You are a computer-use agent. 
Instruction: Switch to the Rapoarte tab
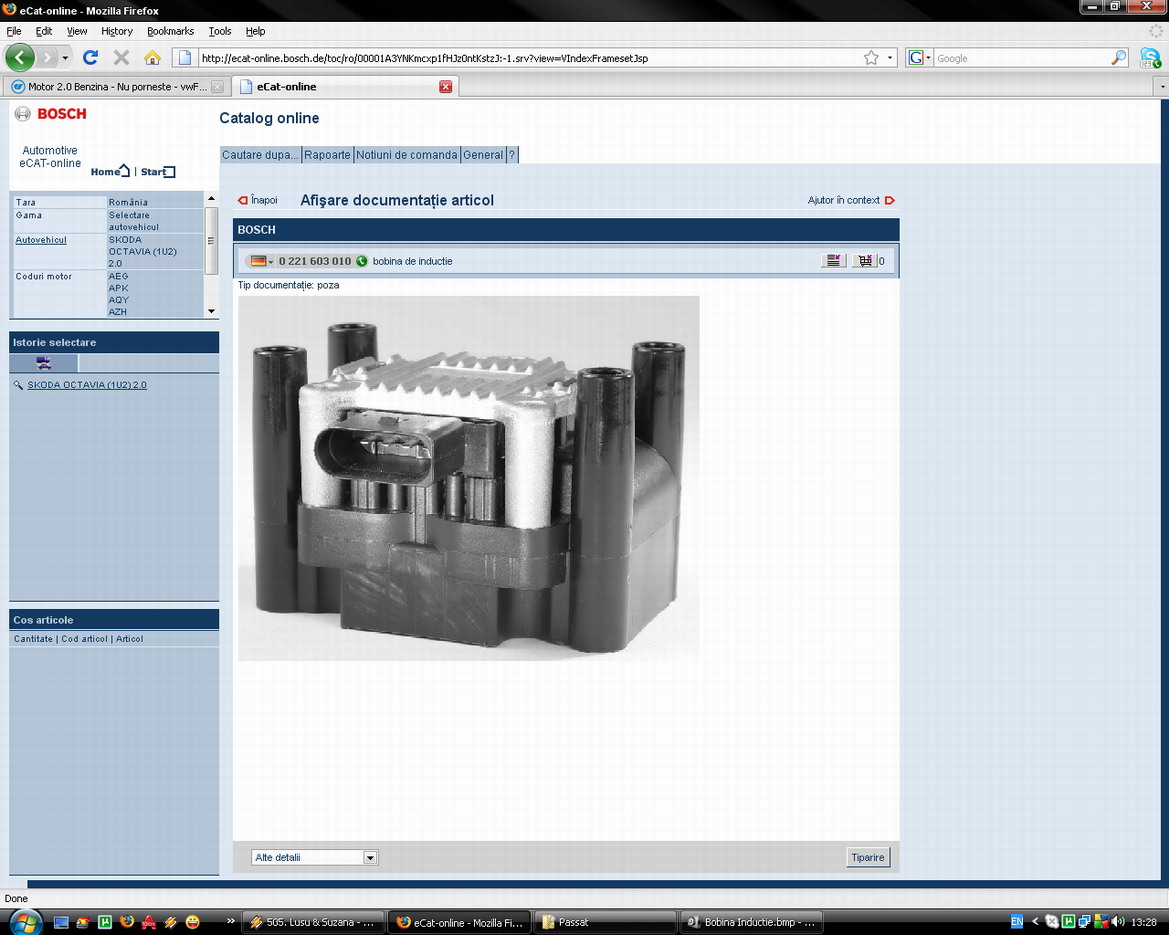(327, 155)
